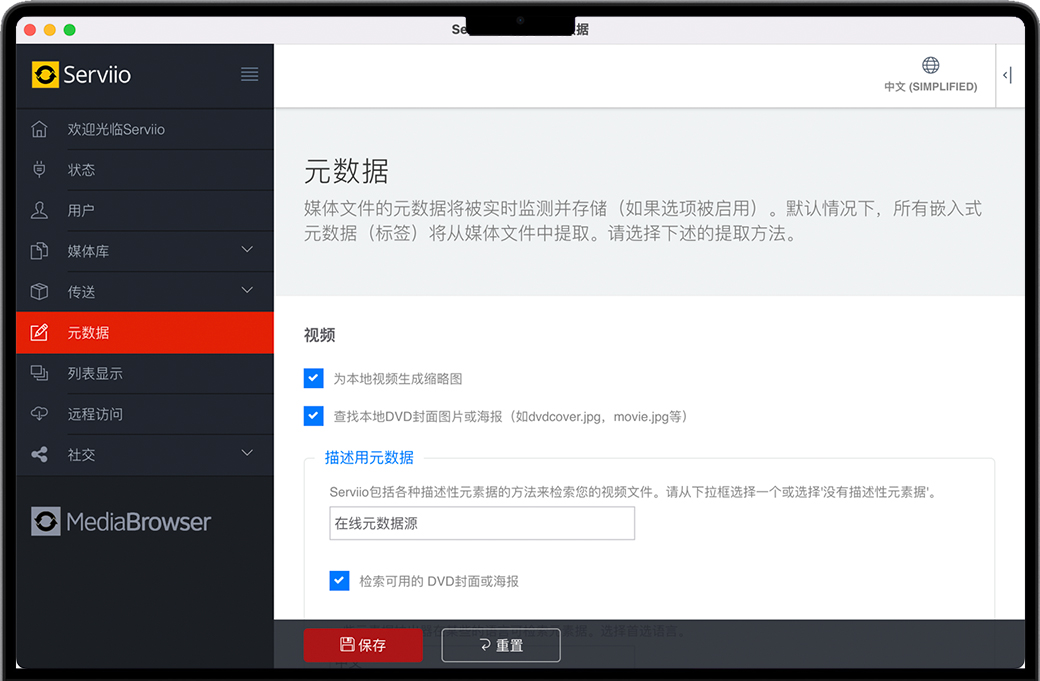Open the 列表显示 menu item
This screenshot has width=1040, height=681.
point(95,373)
